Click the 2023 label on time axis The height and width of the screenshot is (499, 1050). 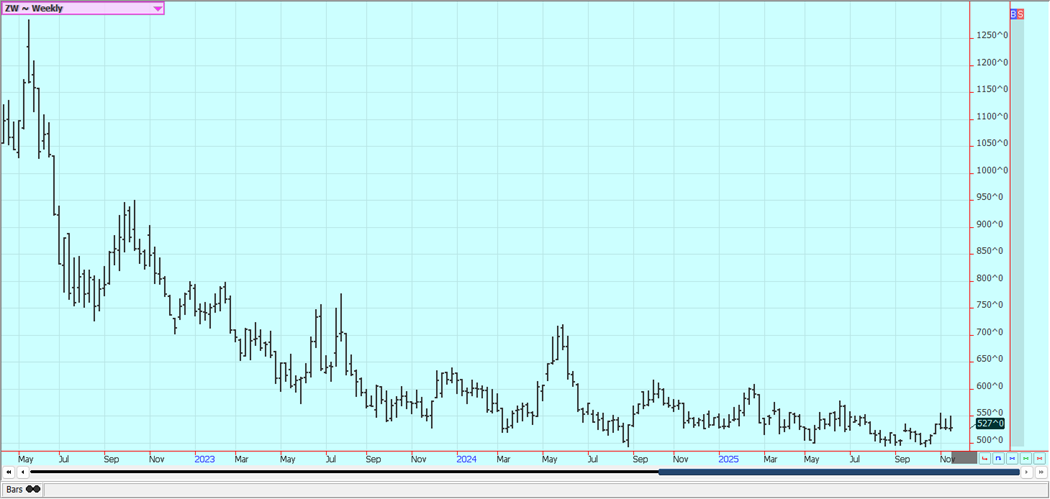coord(204,459)
